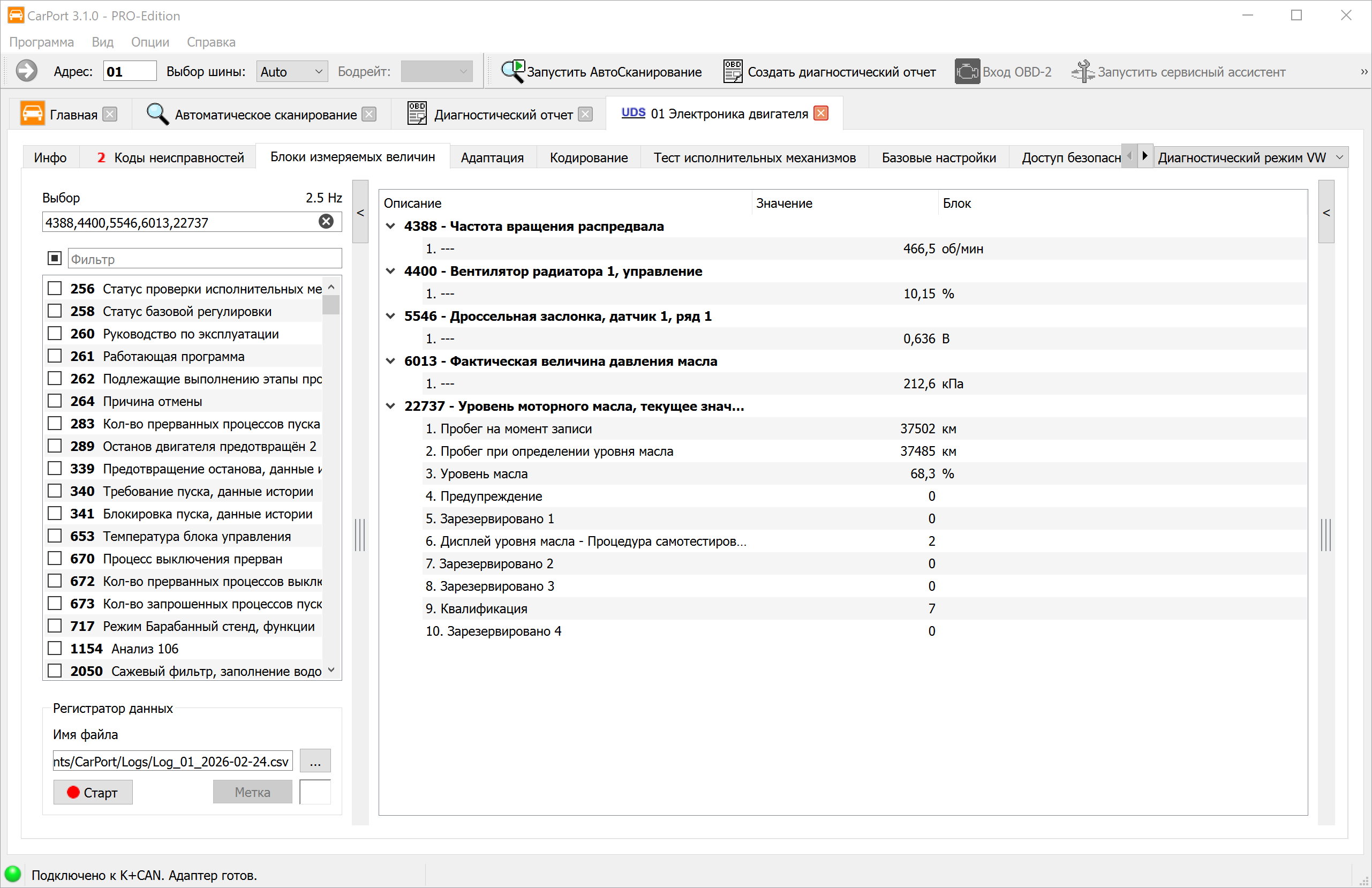Enable checkbox 256 Статус проверки исполнительных
Screen dimensions: 1372x888
[55, 288]
